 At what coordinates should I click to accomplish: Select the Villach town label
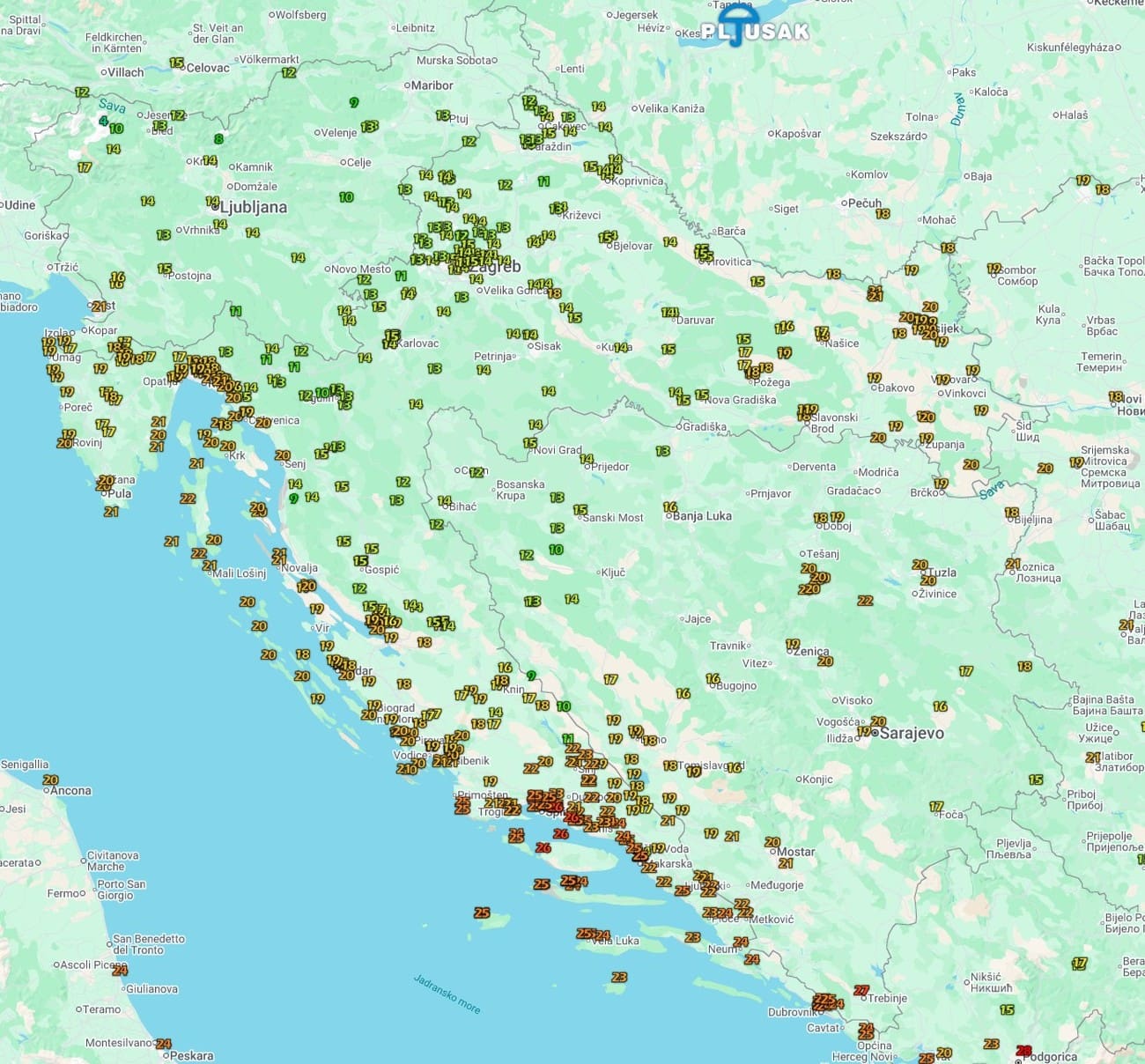click(x=125, y=72)
